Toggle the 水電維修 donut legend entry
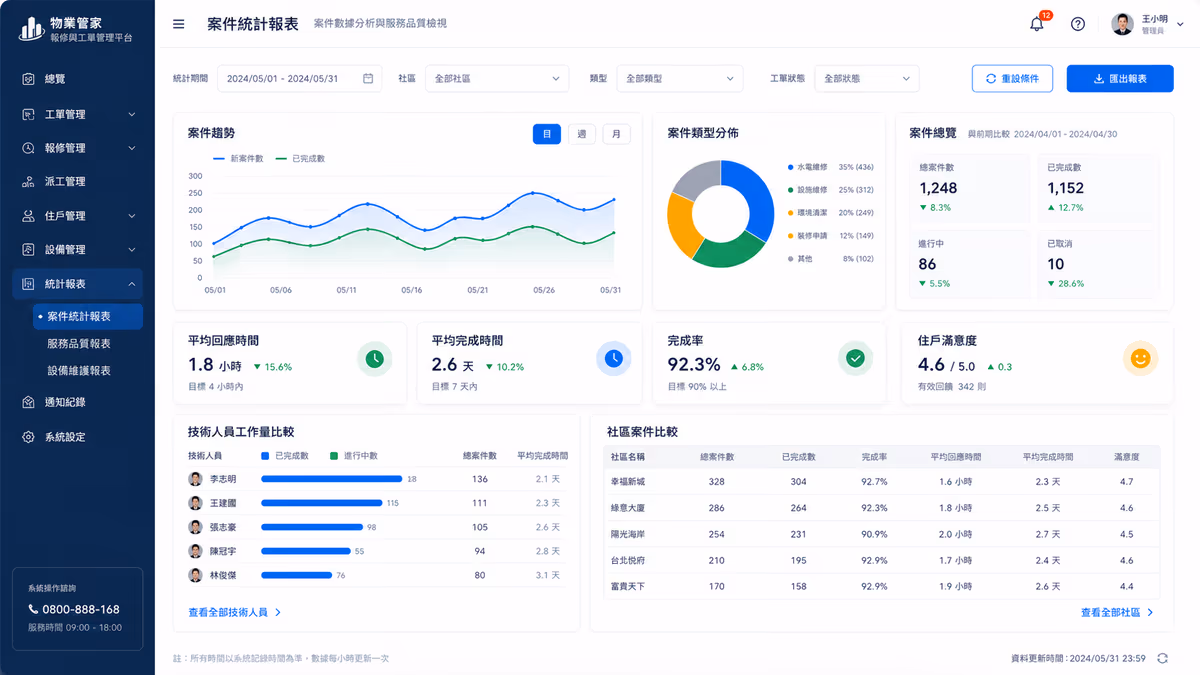The width and height of the screenshot is (1200, 675). pyautogui.click(x=831, y=167)
